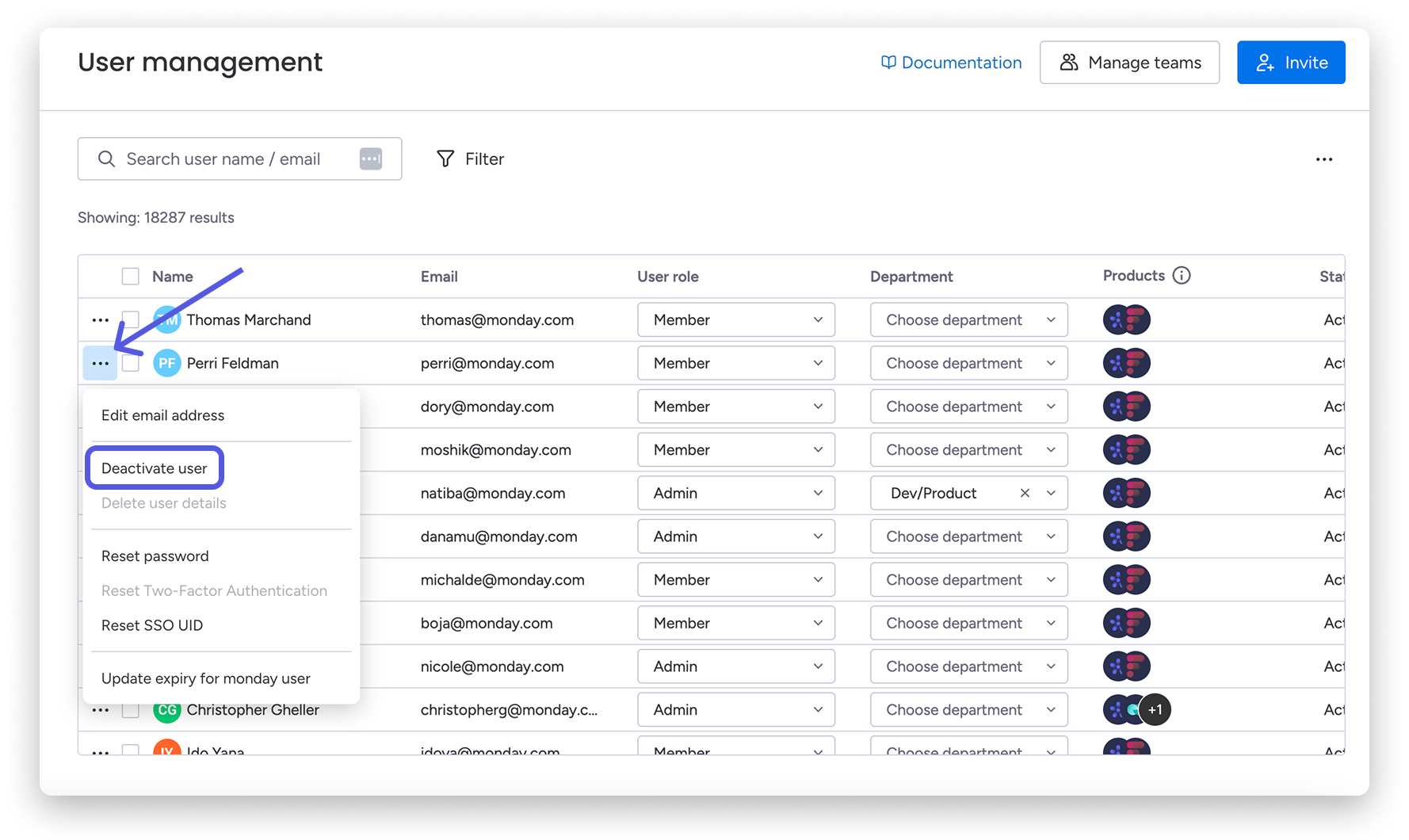1409x840 pixels.
Task: Click the three-dot menu for Perri Feldman
Action: 100,364
